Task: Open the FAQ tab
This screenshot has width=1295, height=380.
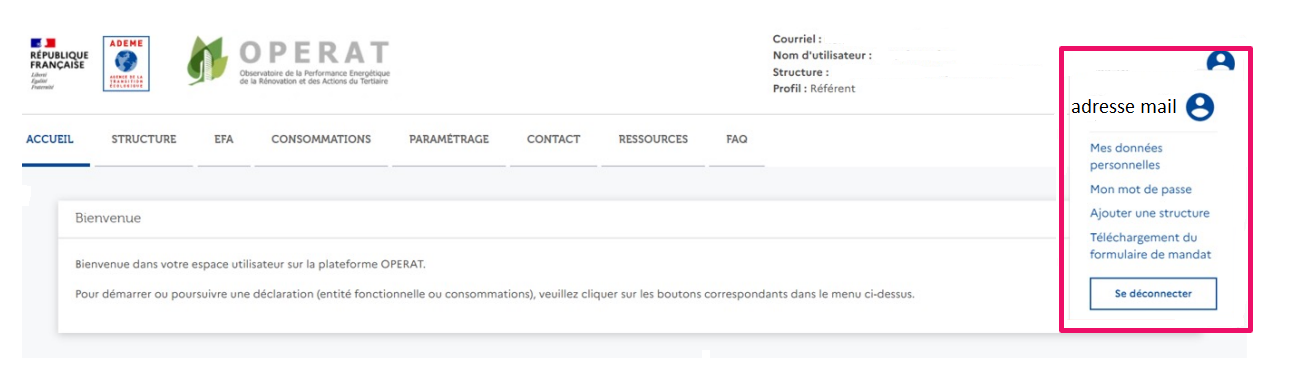Action: (x=737, y=139)
